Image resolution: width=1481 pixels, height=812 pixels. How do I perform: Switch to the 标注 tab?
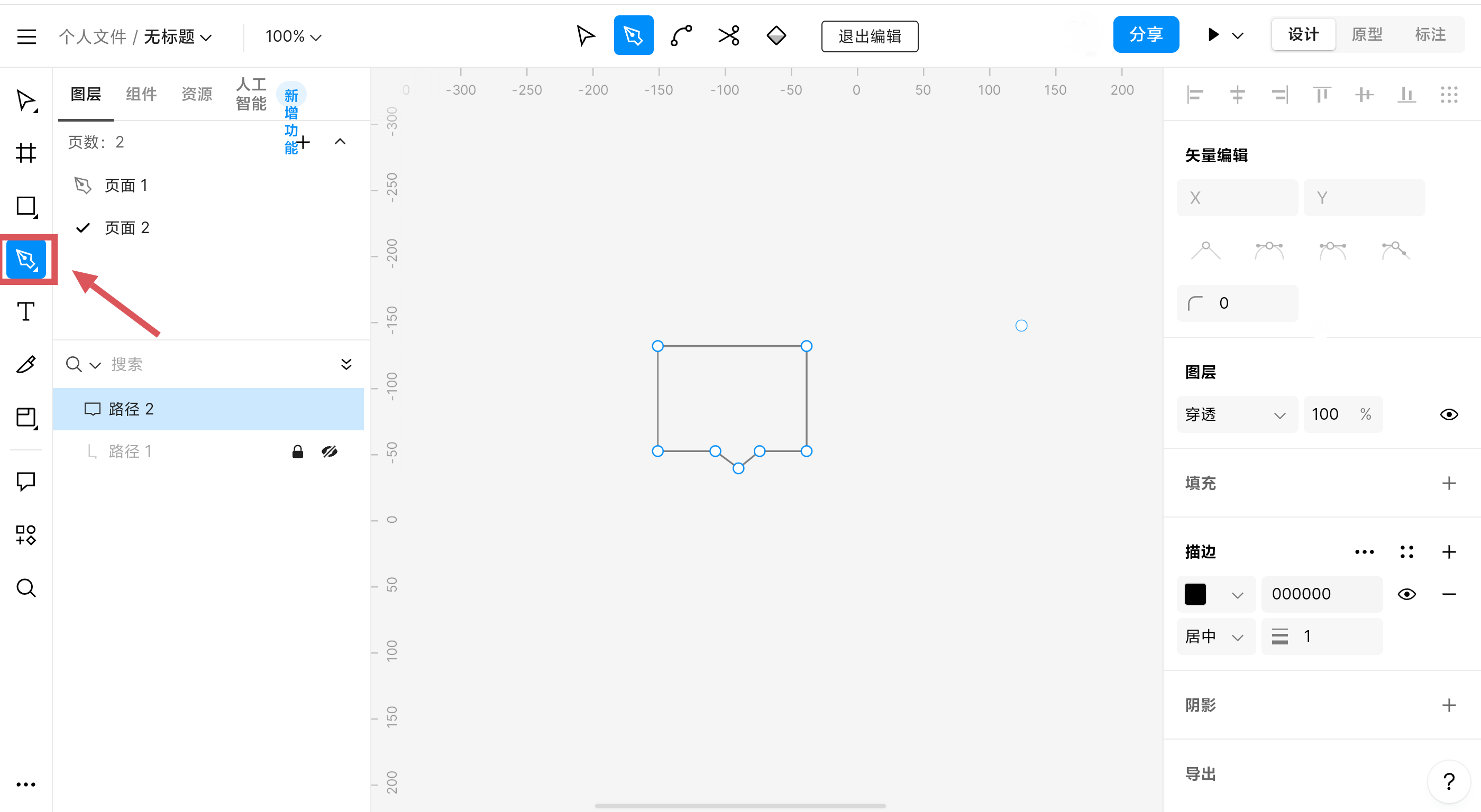pos(1430,35)
